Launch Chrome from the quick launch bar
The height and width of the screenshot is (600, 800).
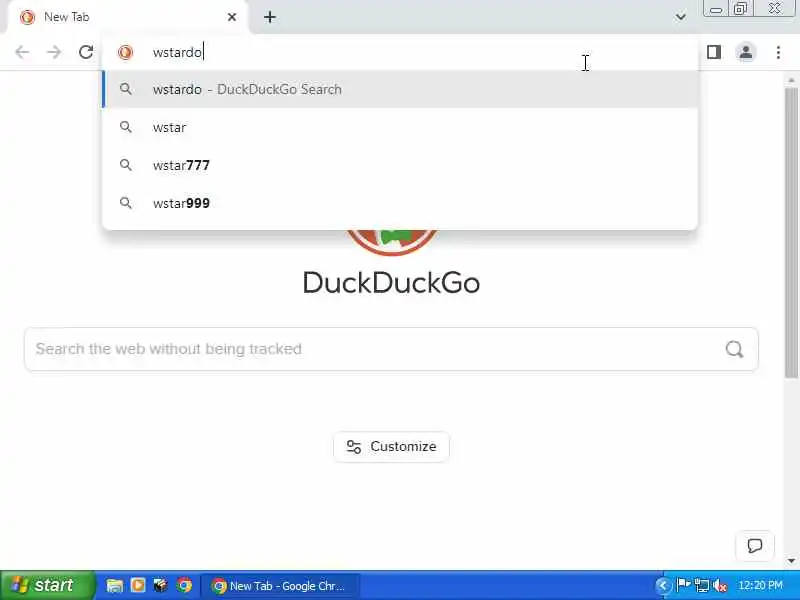(x=184, y=585)
